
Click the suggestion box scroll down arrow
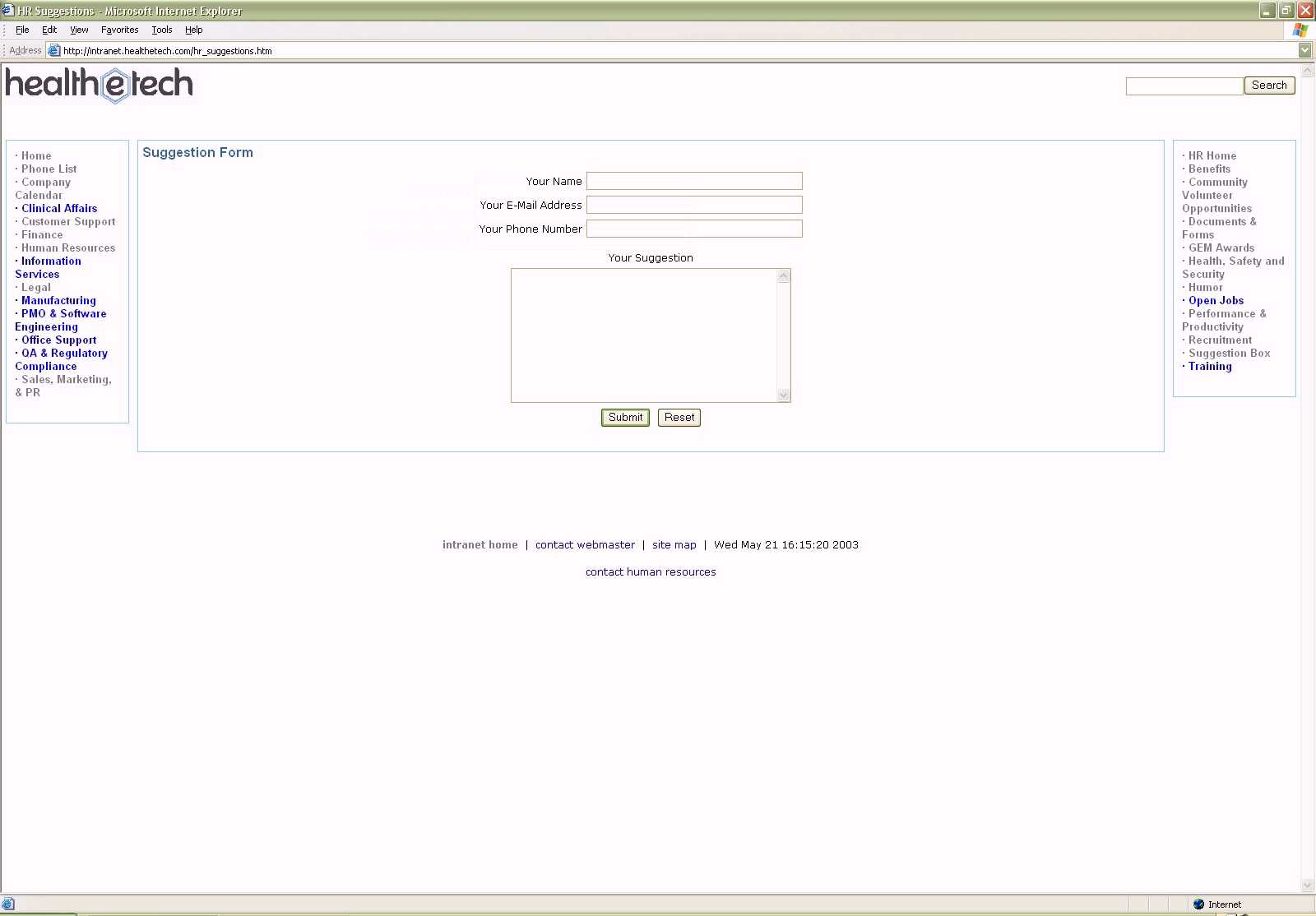783,396
